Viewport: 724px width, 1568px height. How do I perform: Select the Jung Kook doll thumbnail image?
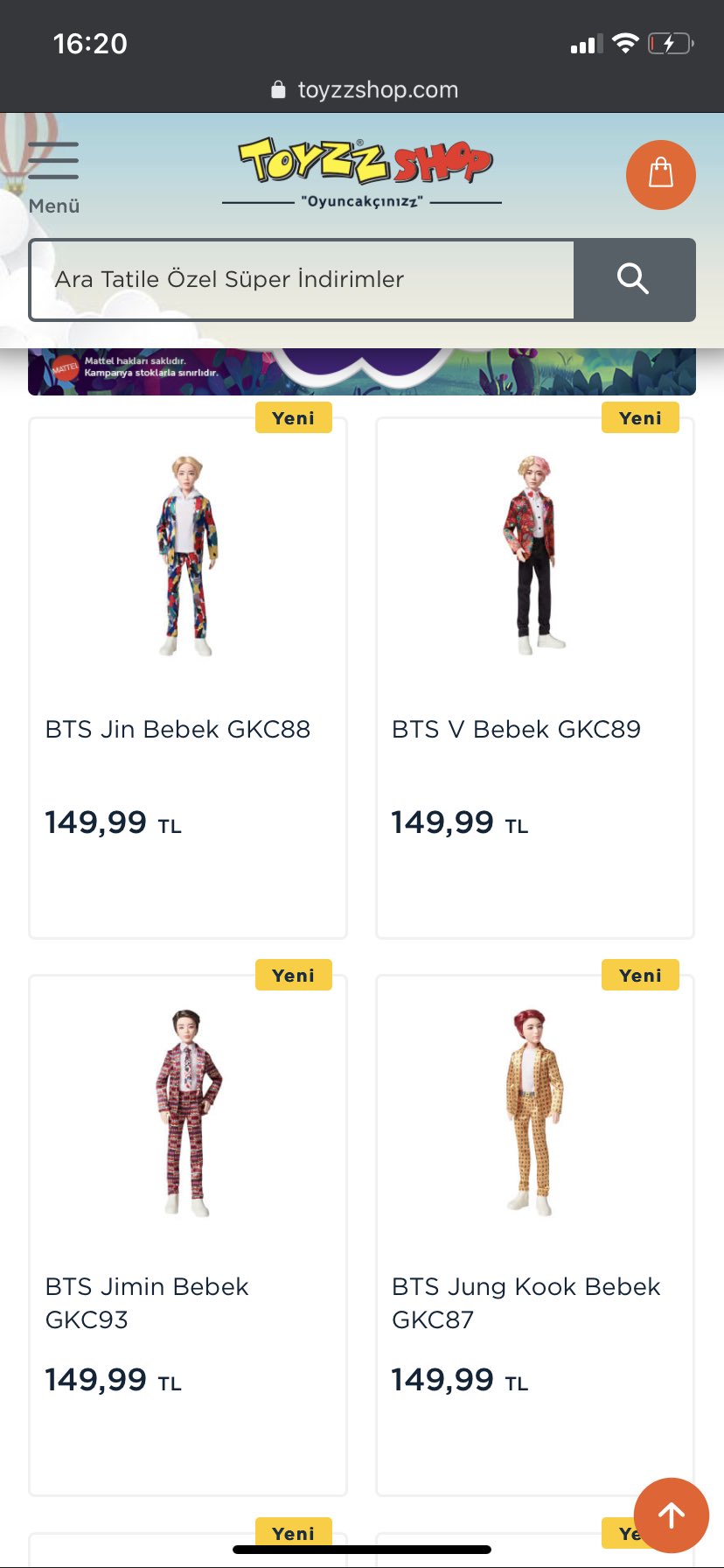(x=533, y=1112)
